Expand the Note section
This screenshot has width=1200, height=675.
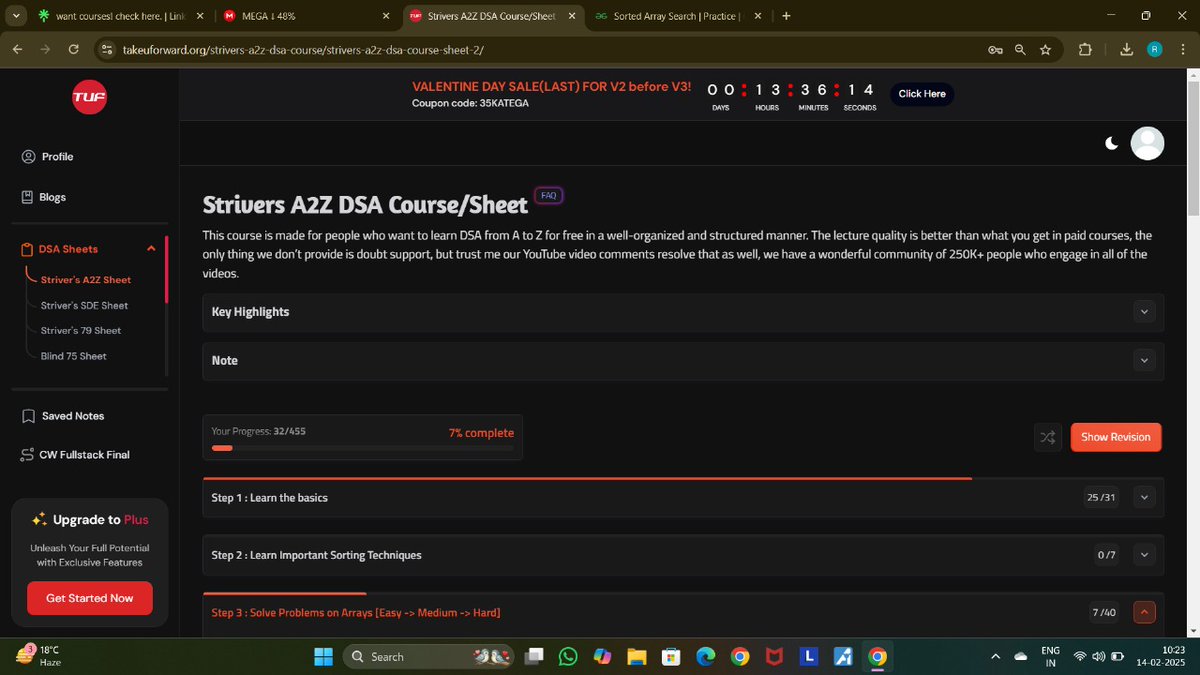coord(1145,360)
